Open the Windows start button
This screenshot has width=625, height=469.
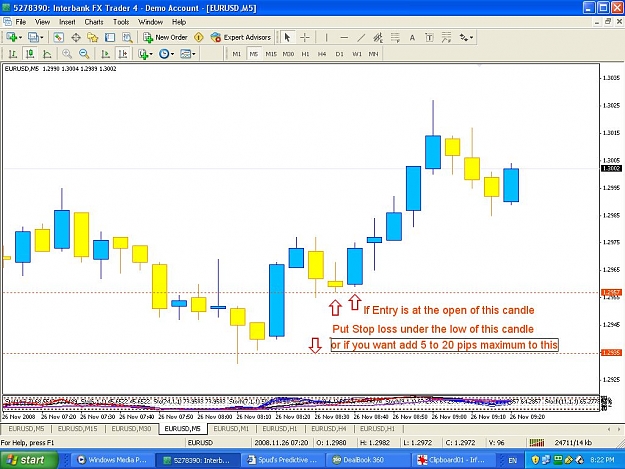(28, 460)
